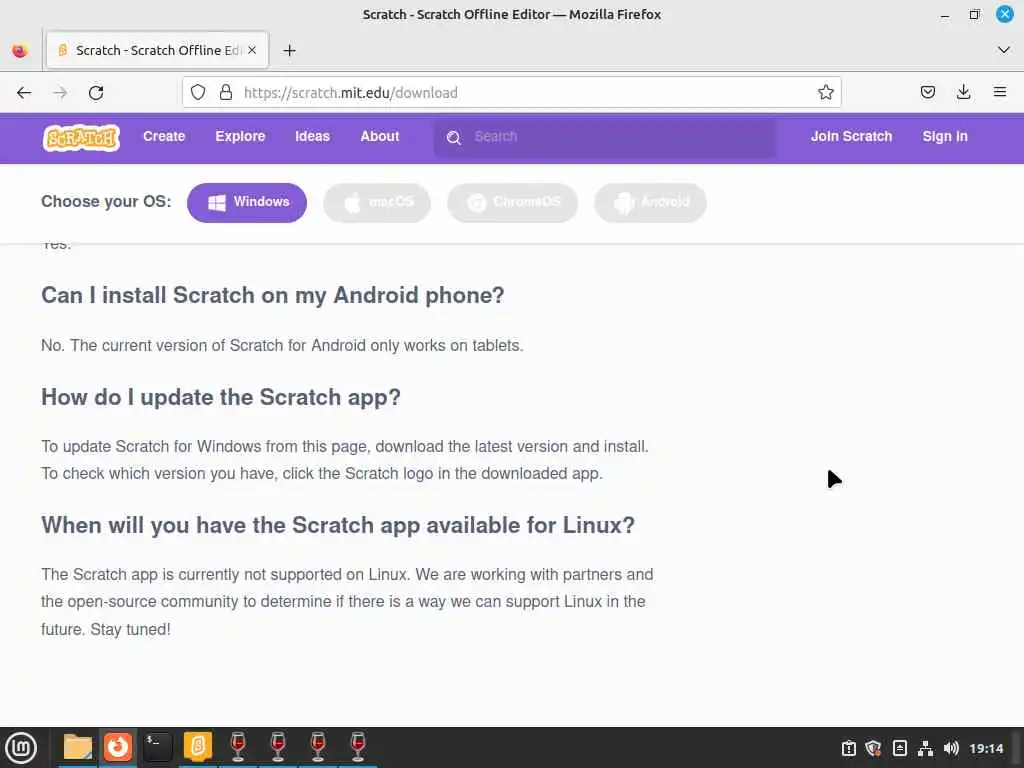Select macOS as your OS
Viewport: 1024px width, 768px height.
click(x=377, y=202)
